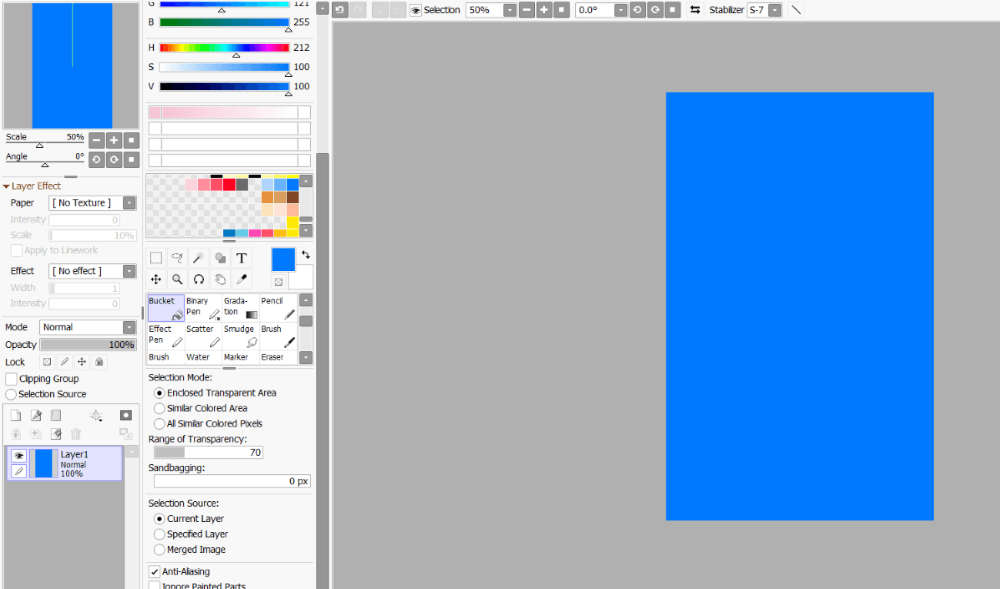The image size is (1000, 589).
Task: Hide Layer1 using its visibility eye
Action: click(x=19, y=454)
